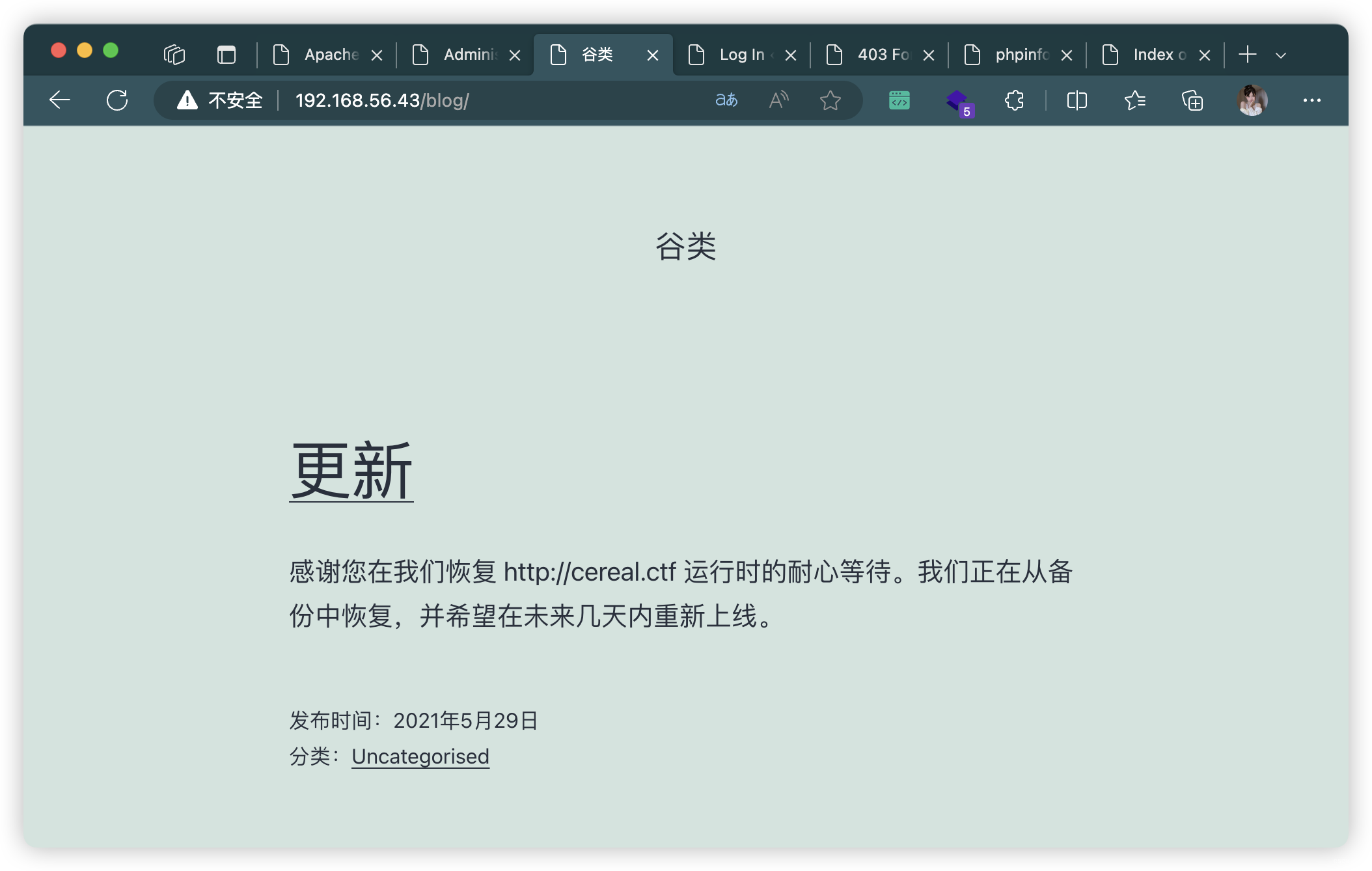Open the extensions puzzle icon
Viewport: 1372px width, 871px height.
pyautogui.click(x=1014, y=100)
